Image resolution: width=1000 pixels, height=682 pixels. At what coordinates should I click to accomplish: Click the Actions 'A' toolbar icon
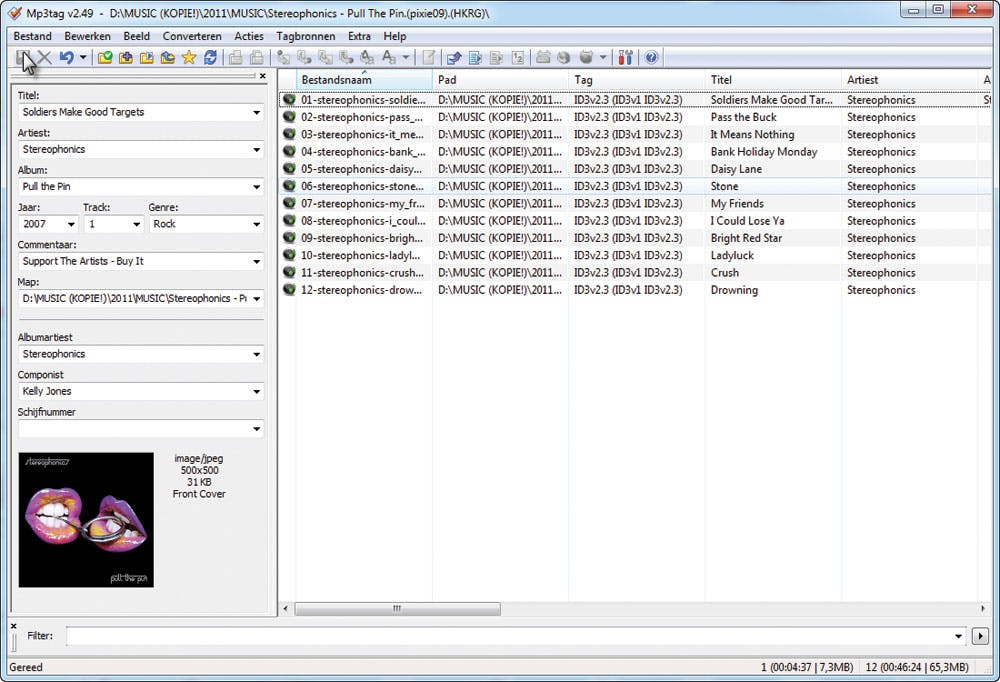388,58
